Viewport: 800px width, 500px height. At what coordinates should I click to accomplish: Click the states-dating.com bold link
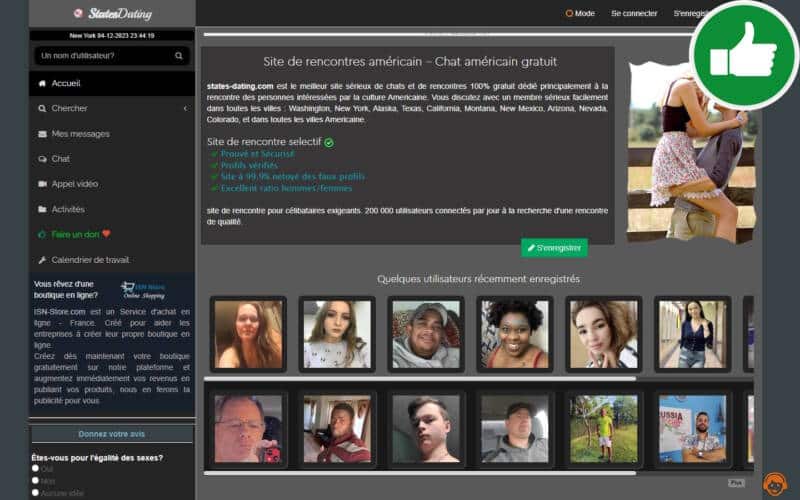pos(240,86)
